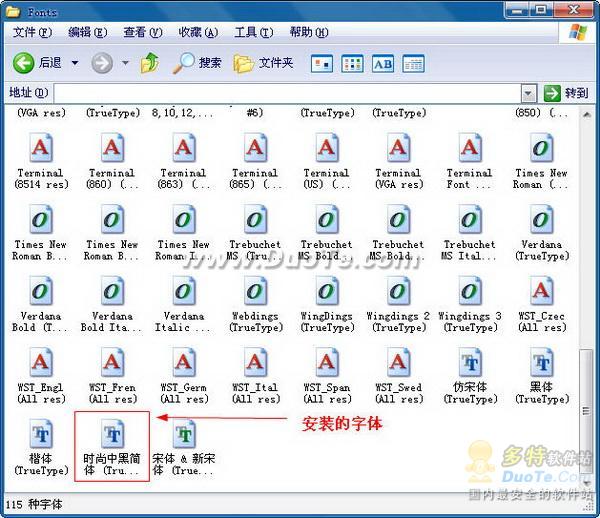Image resolution: width=600 pixels, height=518 pixels.
Task: Select Terminal Font icon
Action: click(x=470, y=161)
